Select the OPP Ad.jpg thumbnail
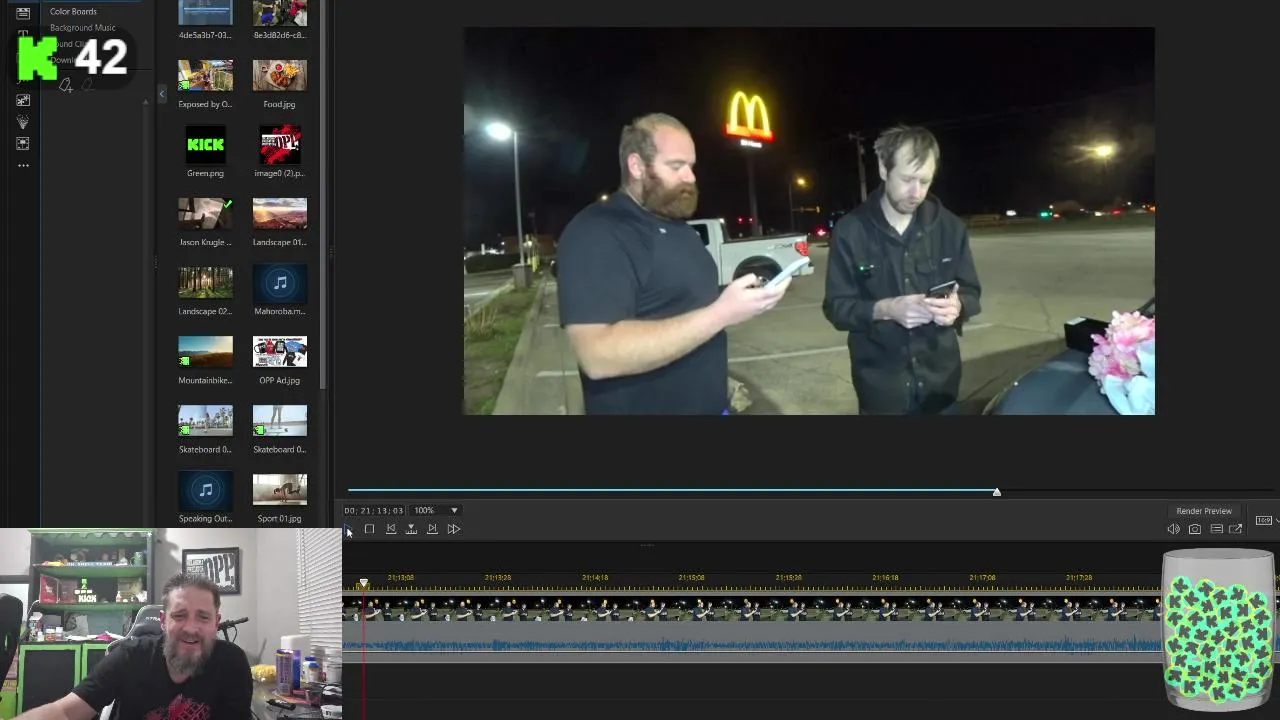 pyautogui.click(x=280, y=352)
